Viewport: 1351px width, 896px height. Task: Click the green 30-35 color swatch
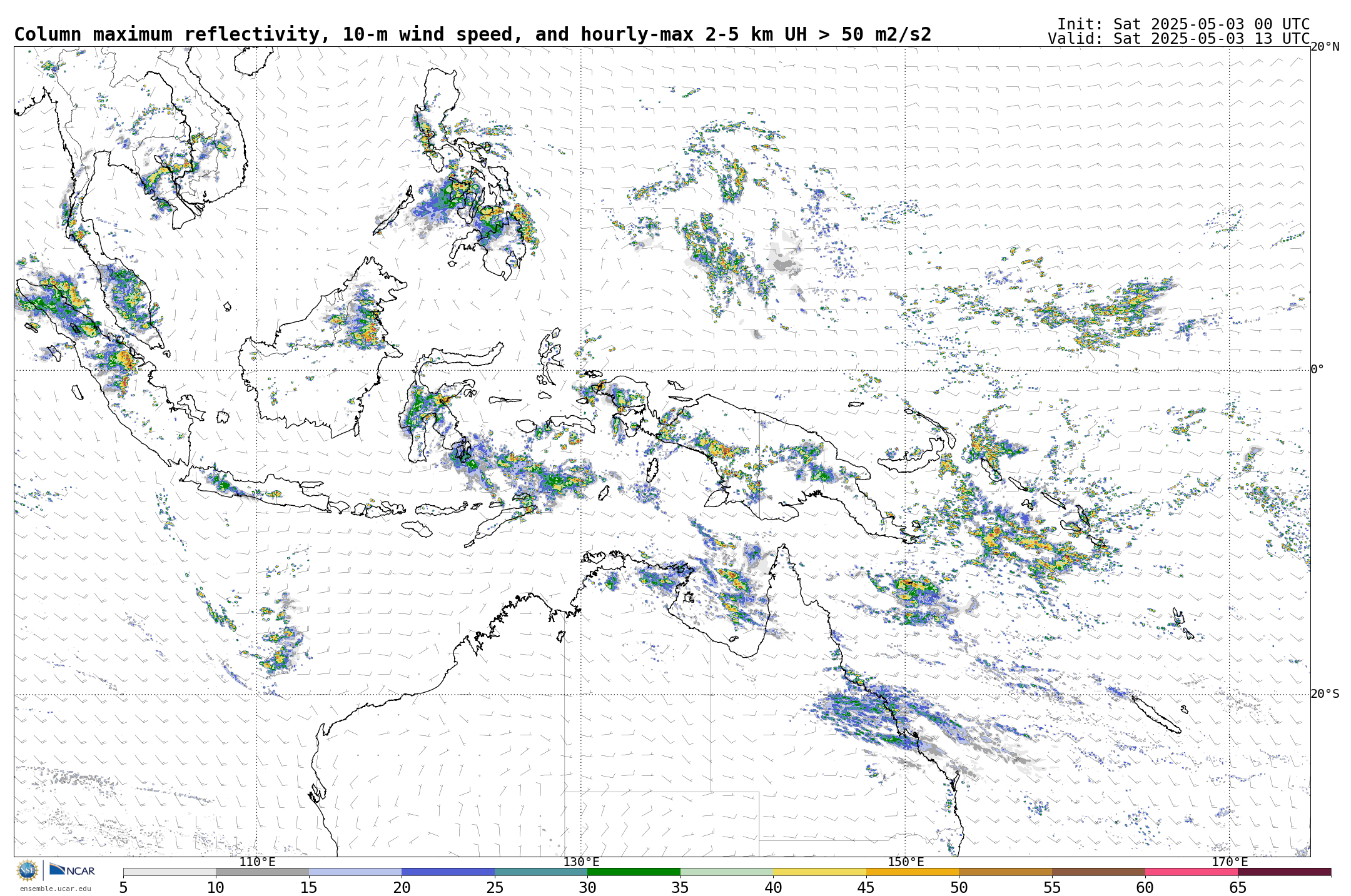[x=634, y=872]
